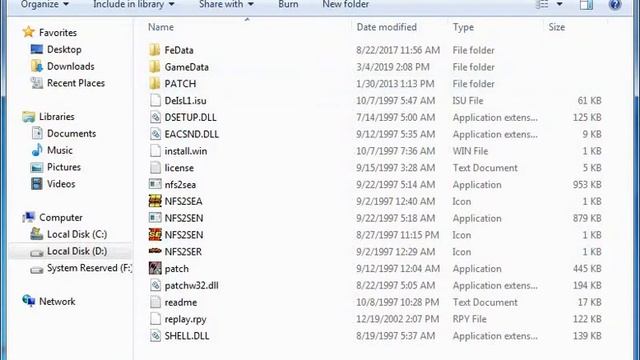Open the FeData folder icon
640x360 pixels.
tap(155, 50)
